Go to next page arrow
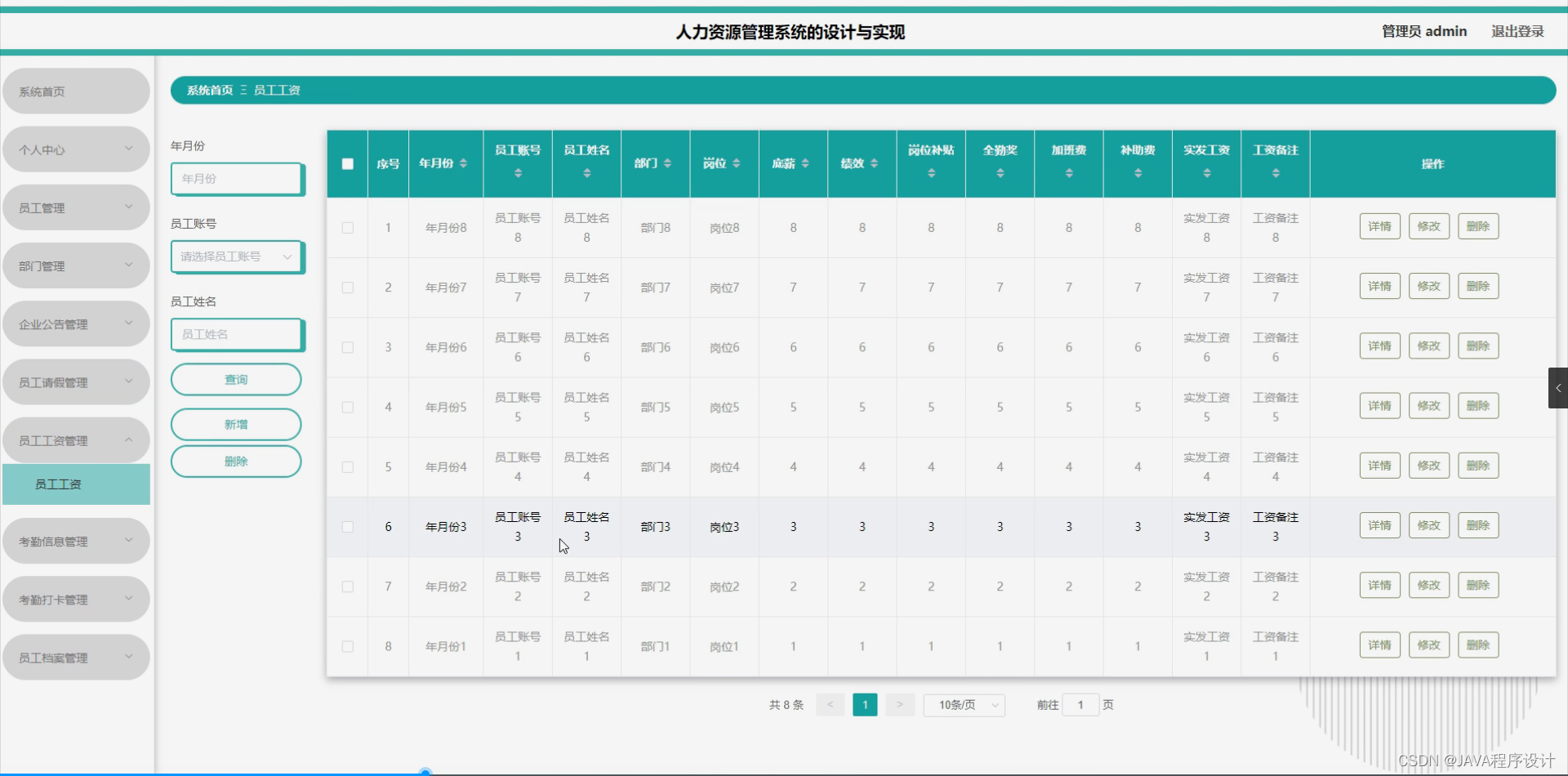This screenshot has height=776, width=1568. click(x=900, y=705)
